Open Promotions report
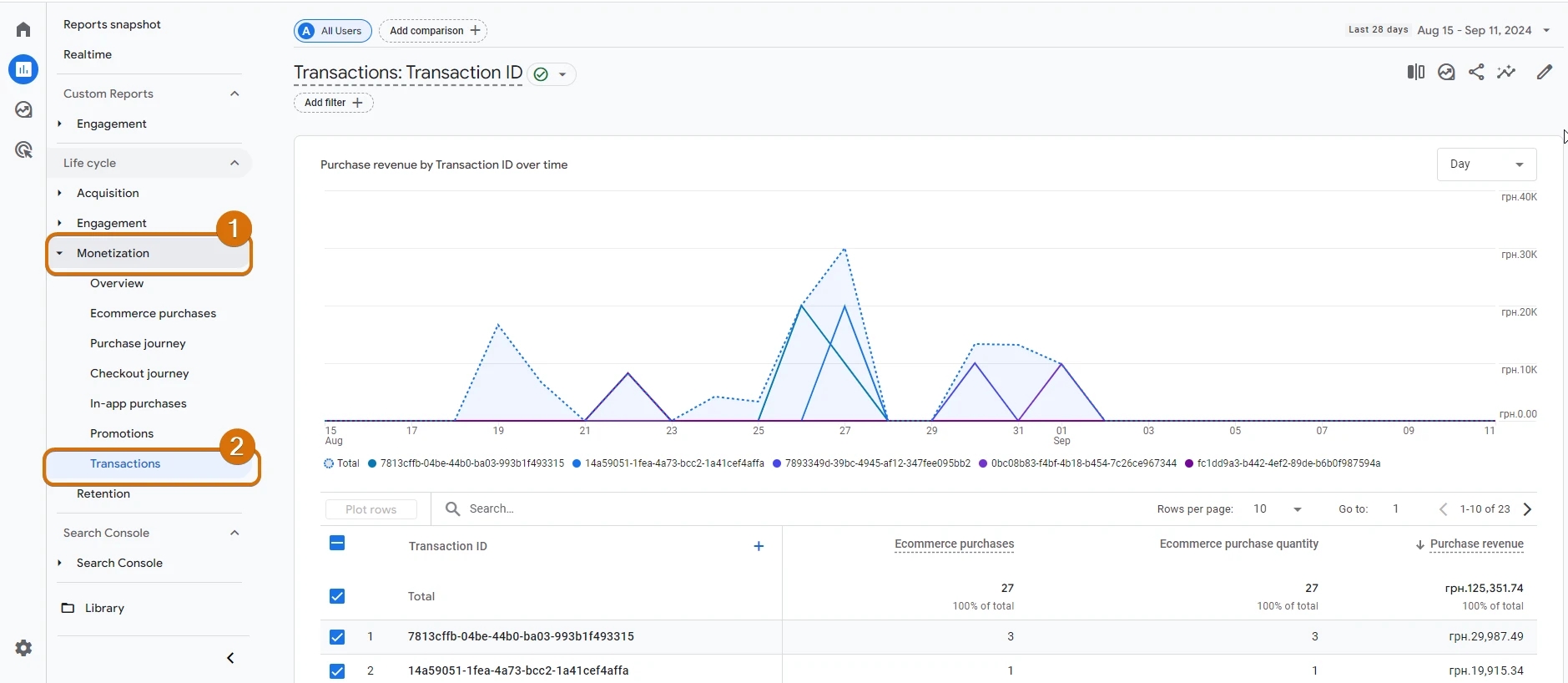 [x=122, y=433]
